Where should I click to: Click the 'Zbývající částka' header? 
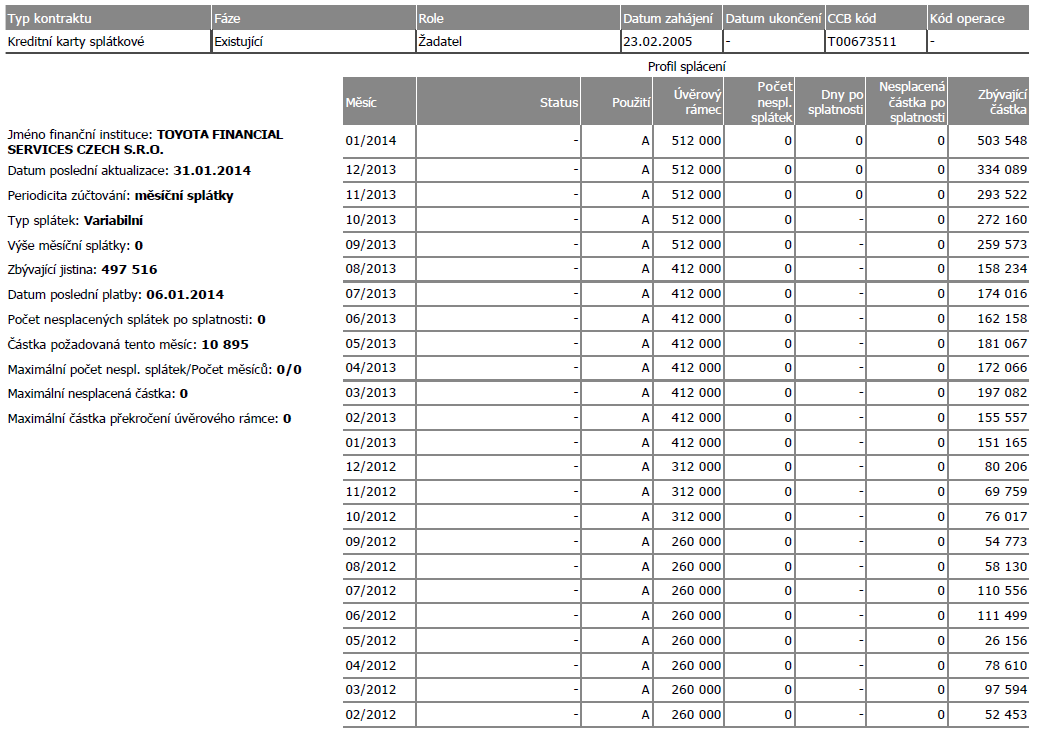[989, 101]
